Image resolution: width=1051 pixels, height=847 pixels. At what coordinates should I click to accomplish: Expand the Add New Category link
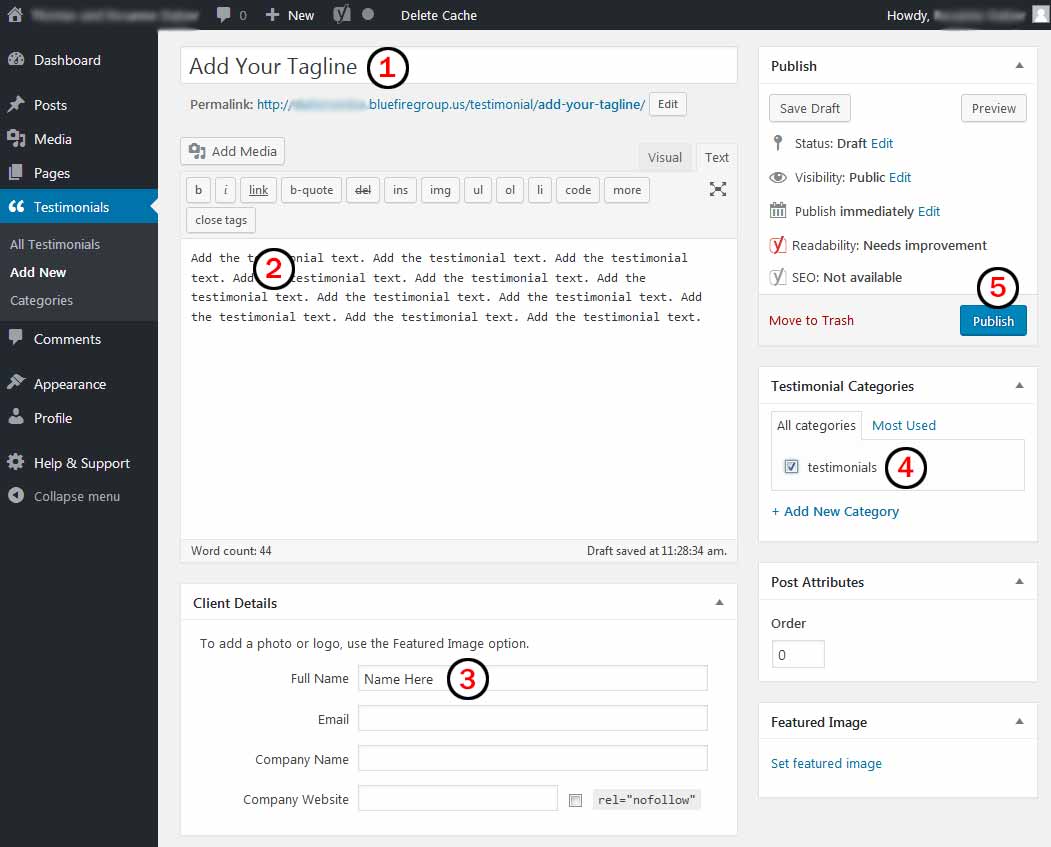(834, 511)
